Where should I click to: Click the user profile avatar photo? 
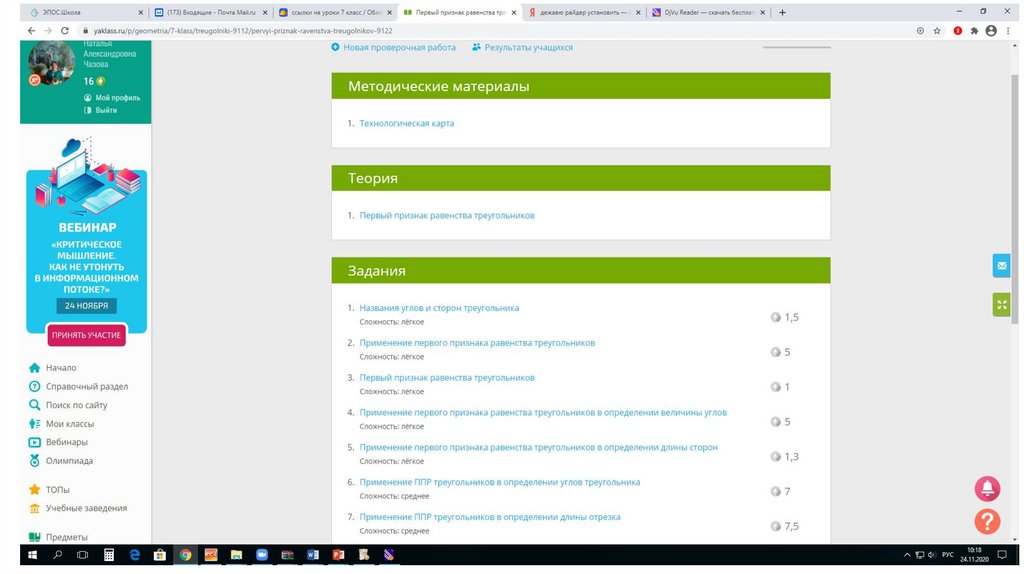coord(51,63)
